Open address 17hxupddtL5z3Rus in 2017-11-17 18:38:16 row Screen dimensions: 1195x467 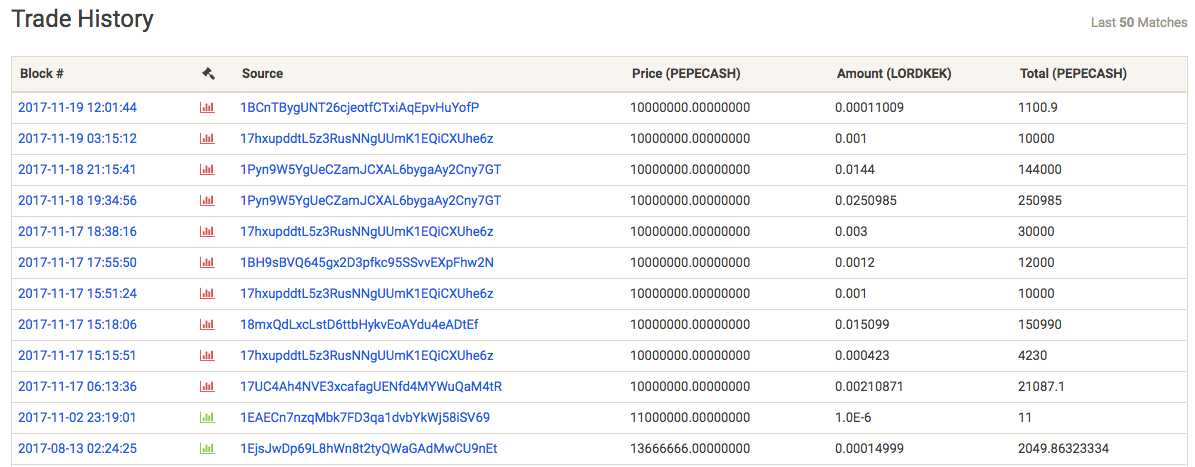pos(367,232)
